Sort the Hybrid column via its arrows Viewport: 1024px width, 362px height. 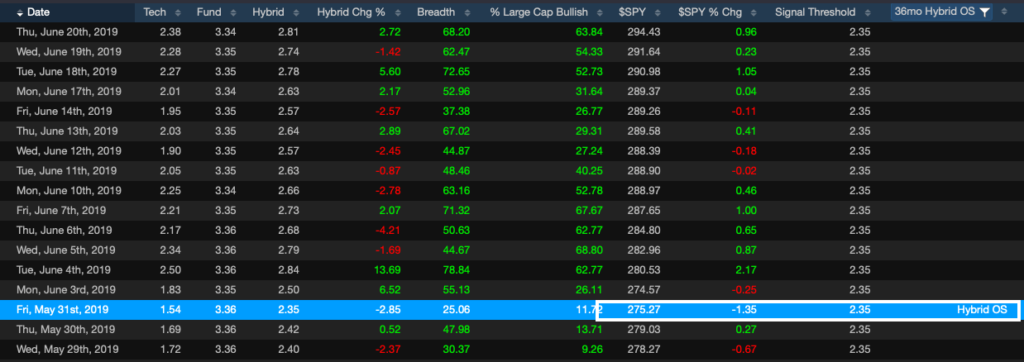coord(295,12)
